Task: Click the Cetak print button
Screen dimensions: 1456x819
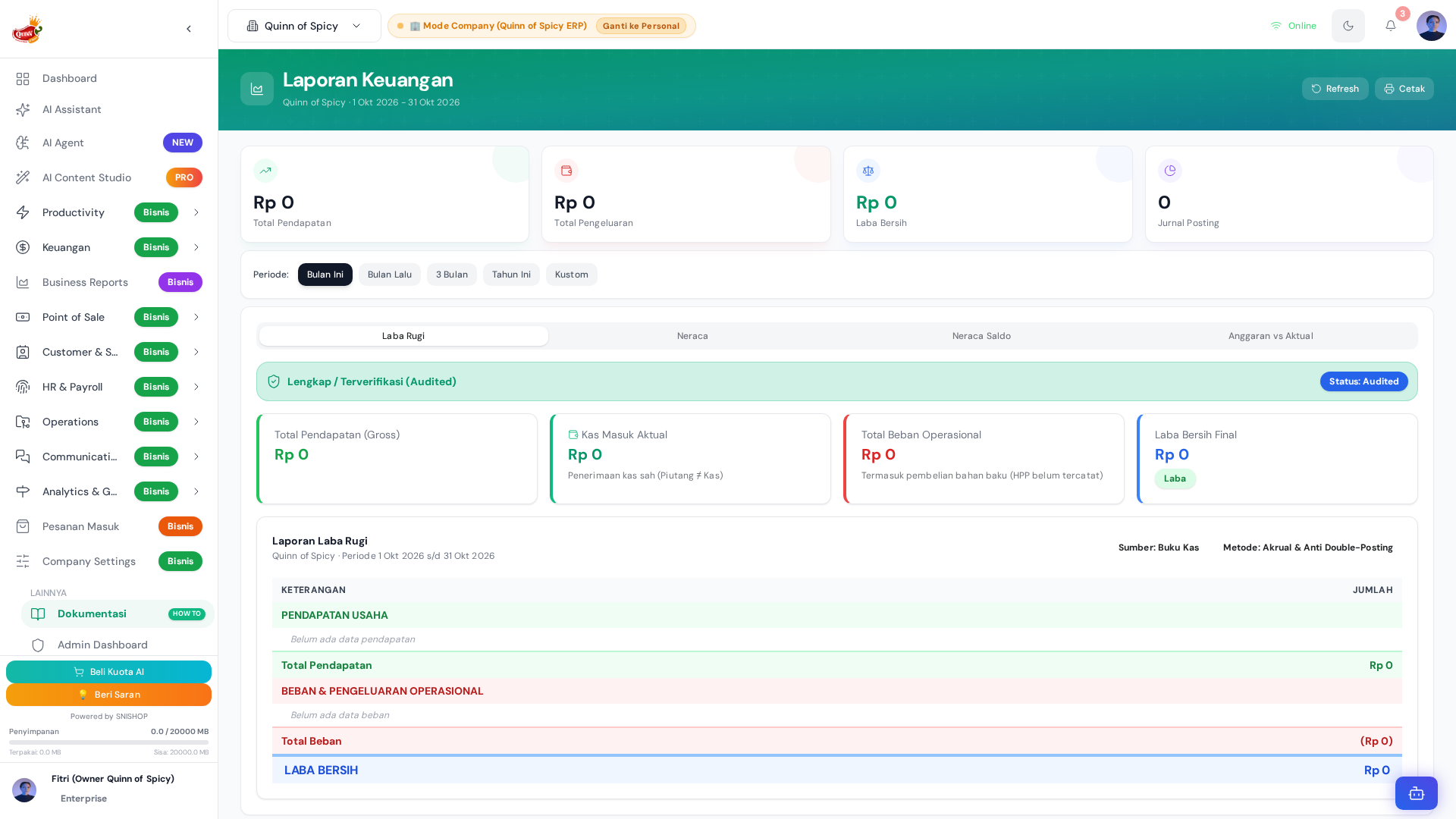Action: (x=1404, y=89)
